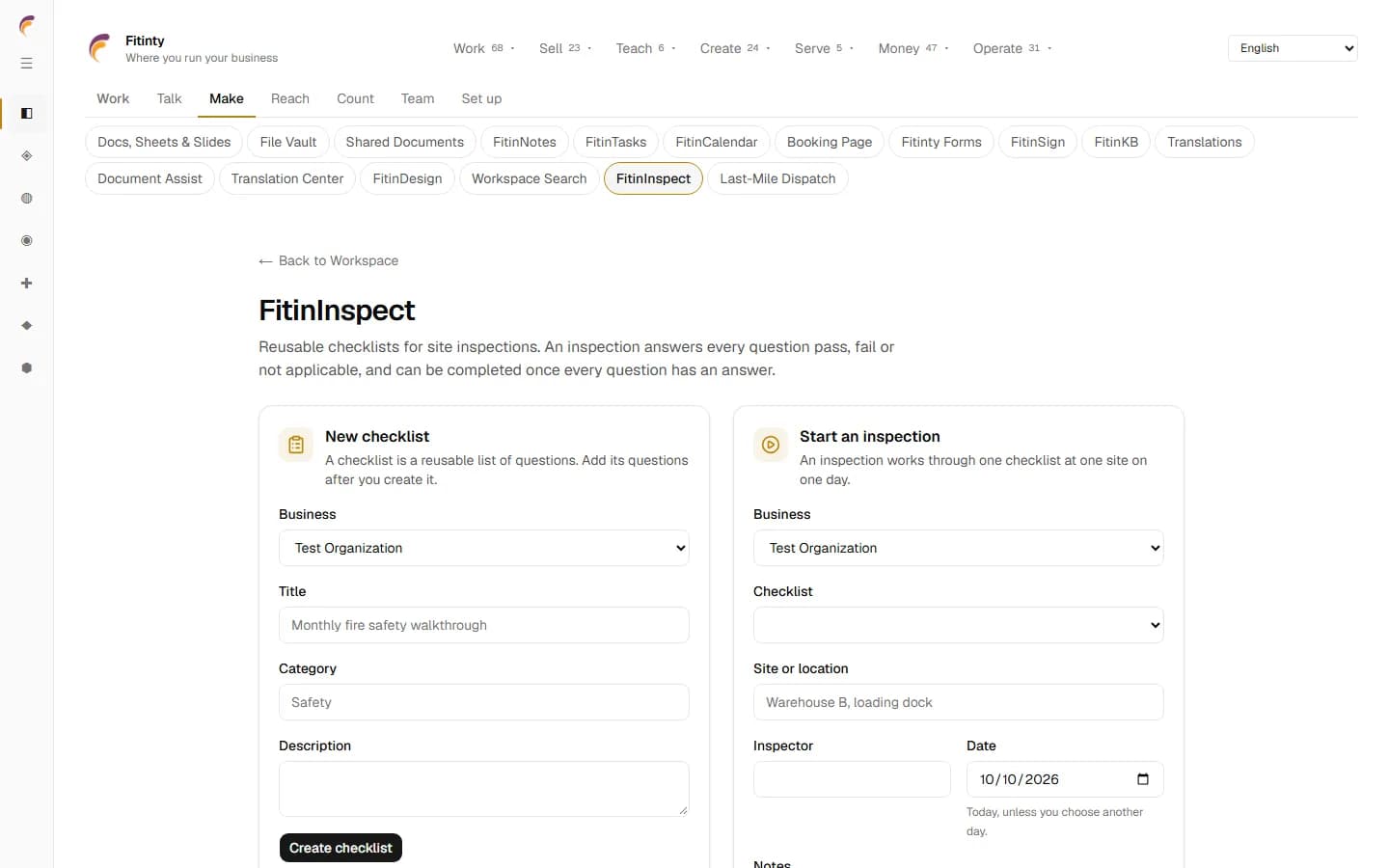Open the English language dropdown
Image resolution: width=1389 pixels, height=868 pixels.
[1293, 48]
